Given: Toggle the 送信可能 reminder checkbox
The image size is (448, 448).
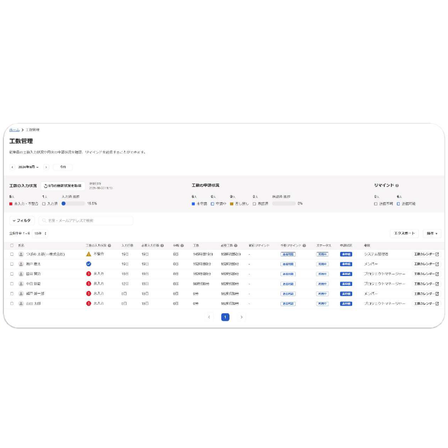Looking at the screenshot, I should (398, 204).
